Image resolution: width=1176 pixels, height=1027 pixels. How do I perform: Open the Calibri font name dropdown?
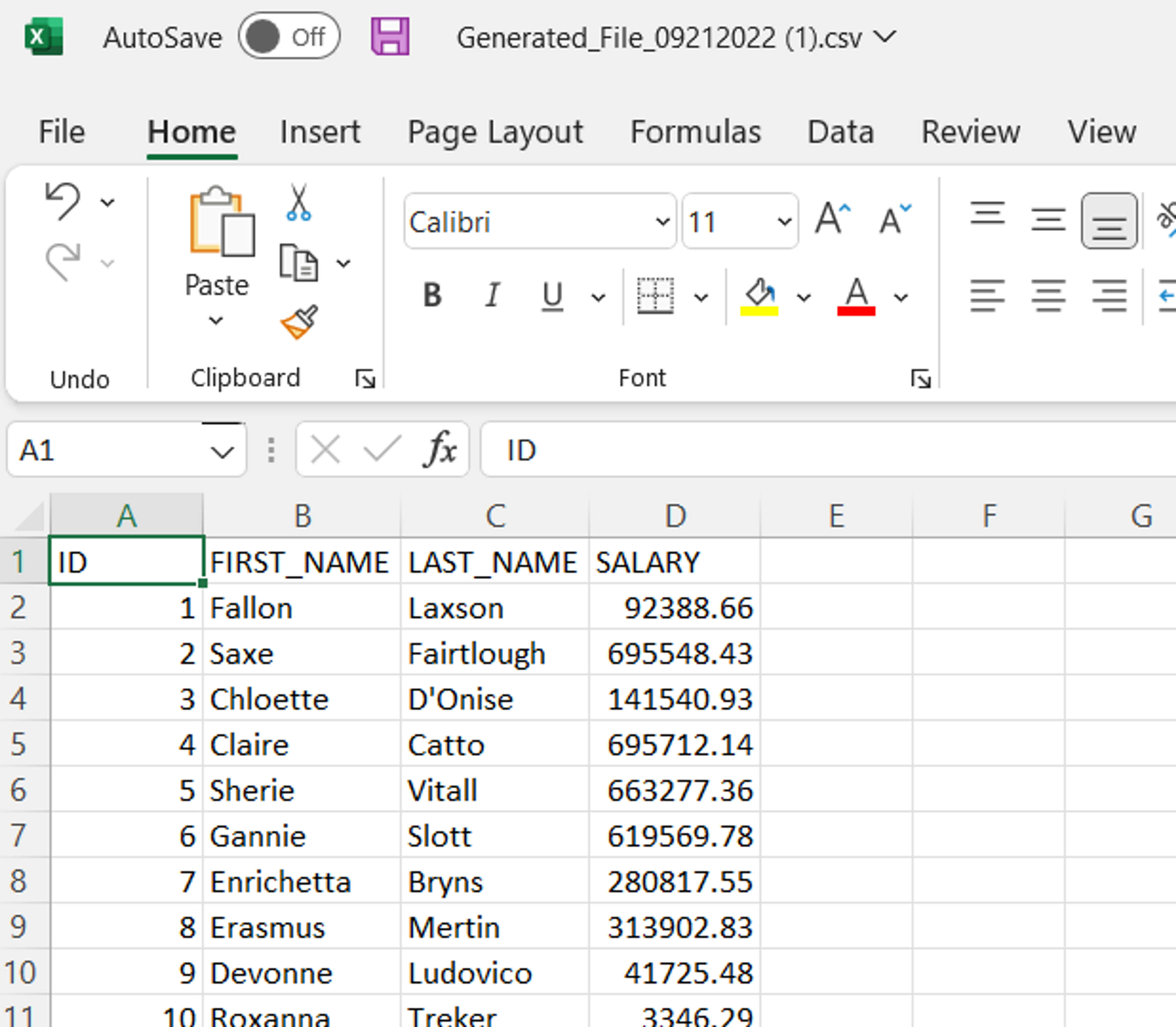[x=663, y=222]
